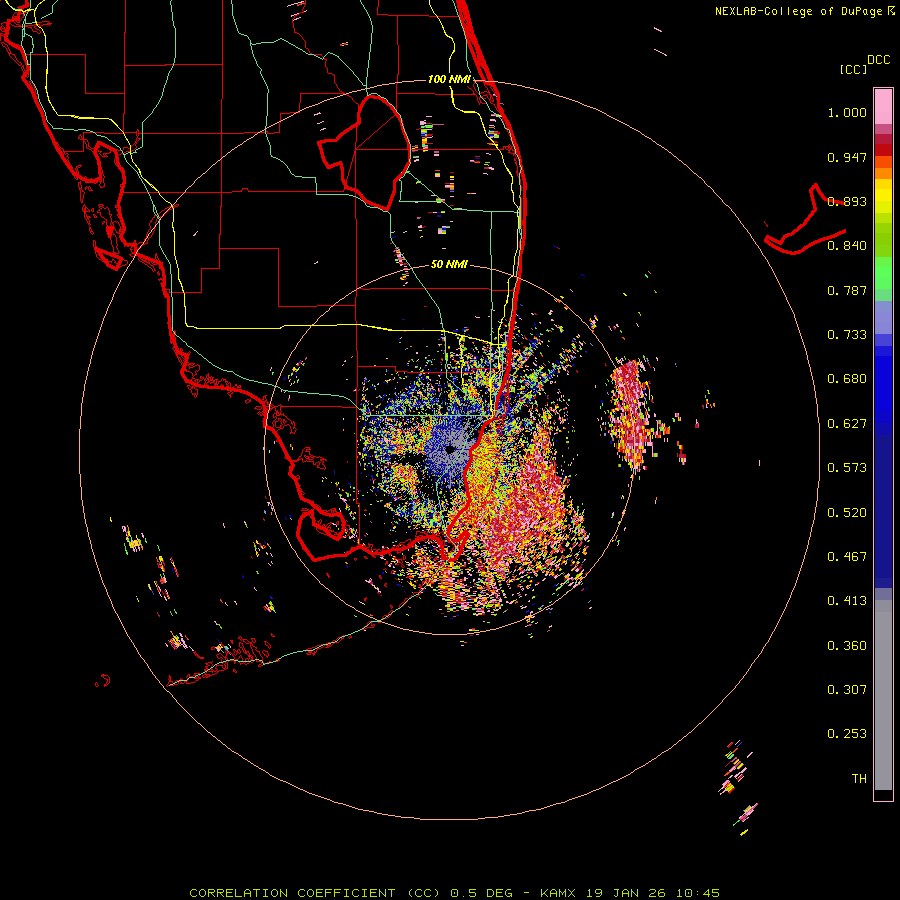Select the 0.627 scale value
Screen dimensions: 900x900
(x=847, y=424)
